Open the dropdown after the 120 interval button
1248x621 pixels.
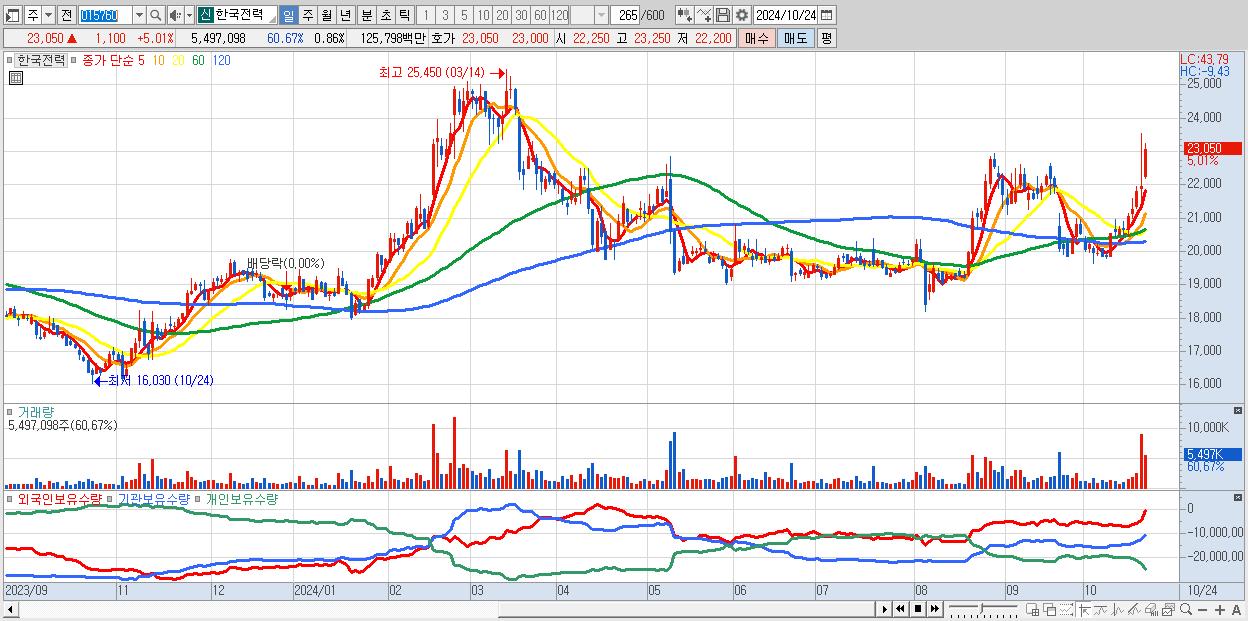pos(601,15)
